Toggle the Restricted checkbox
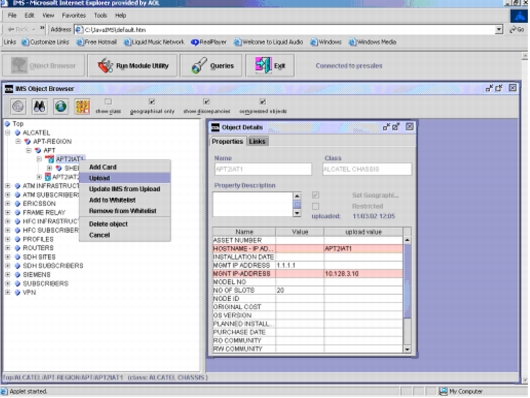530x398 pixels. click(x=315, y=206)
